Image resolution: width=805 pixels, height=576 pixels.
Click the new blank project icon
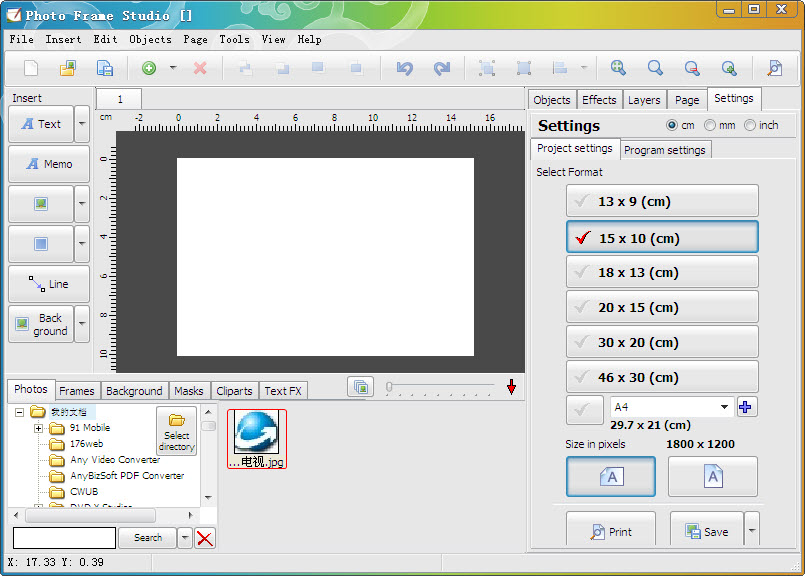(31, 68)
